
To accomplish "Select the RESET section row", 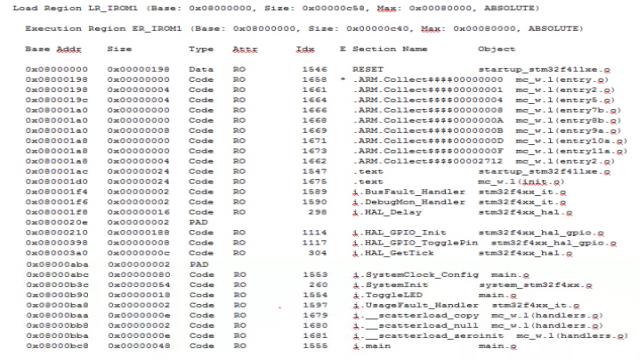I will point(318,69).
